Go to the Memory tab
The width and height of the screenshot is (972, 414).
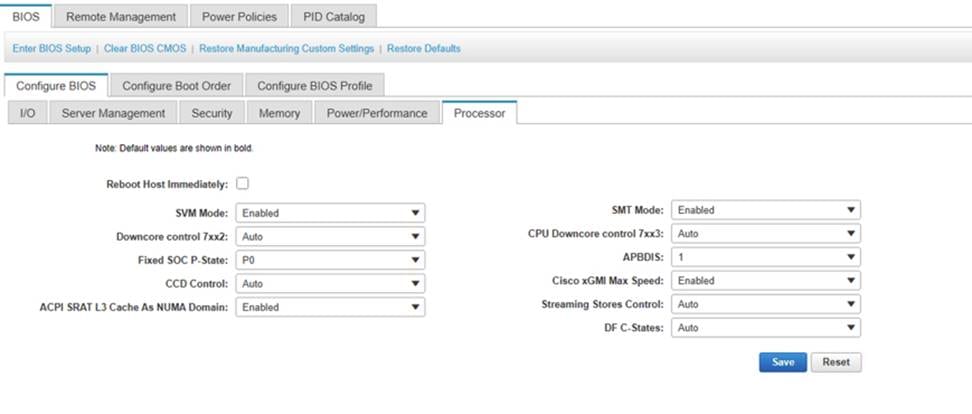(280, 113)
